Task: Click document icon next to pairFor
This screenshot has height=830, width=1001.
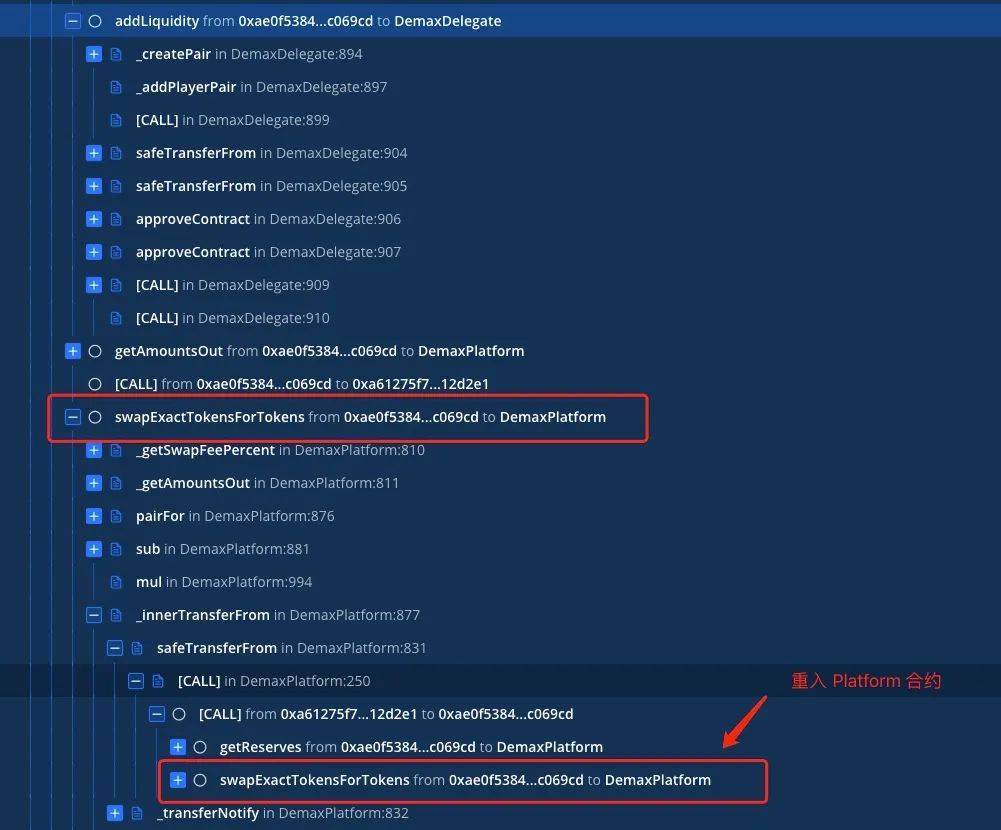Action: (x=116, y=516)
